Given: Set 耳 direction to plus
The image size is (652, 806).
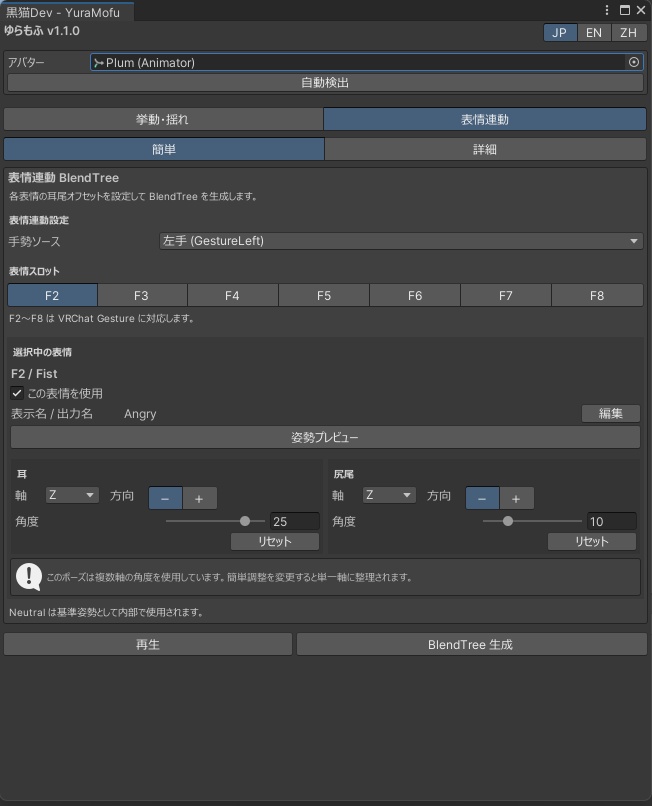Looking at the screenshot, I should 199,498.
